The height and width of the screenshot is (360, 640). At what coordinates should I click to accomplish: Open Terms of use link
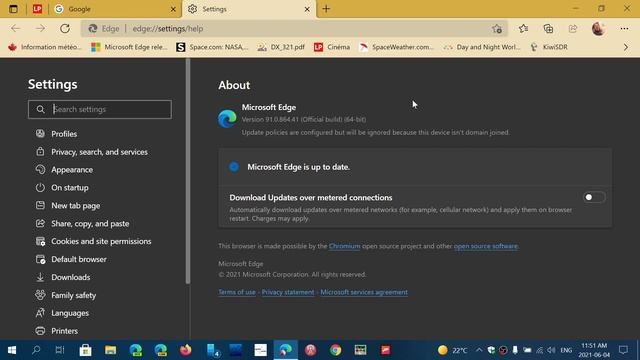click(x=237, y=292)
